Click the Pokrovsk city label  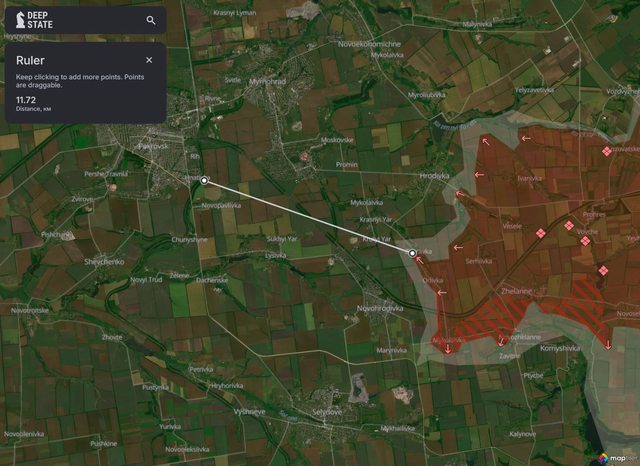(153, 146)
